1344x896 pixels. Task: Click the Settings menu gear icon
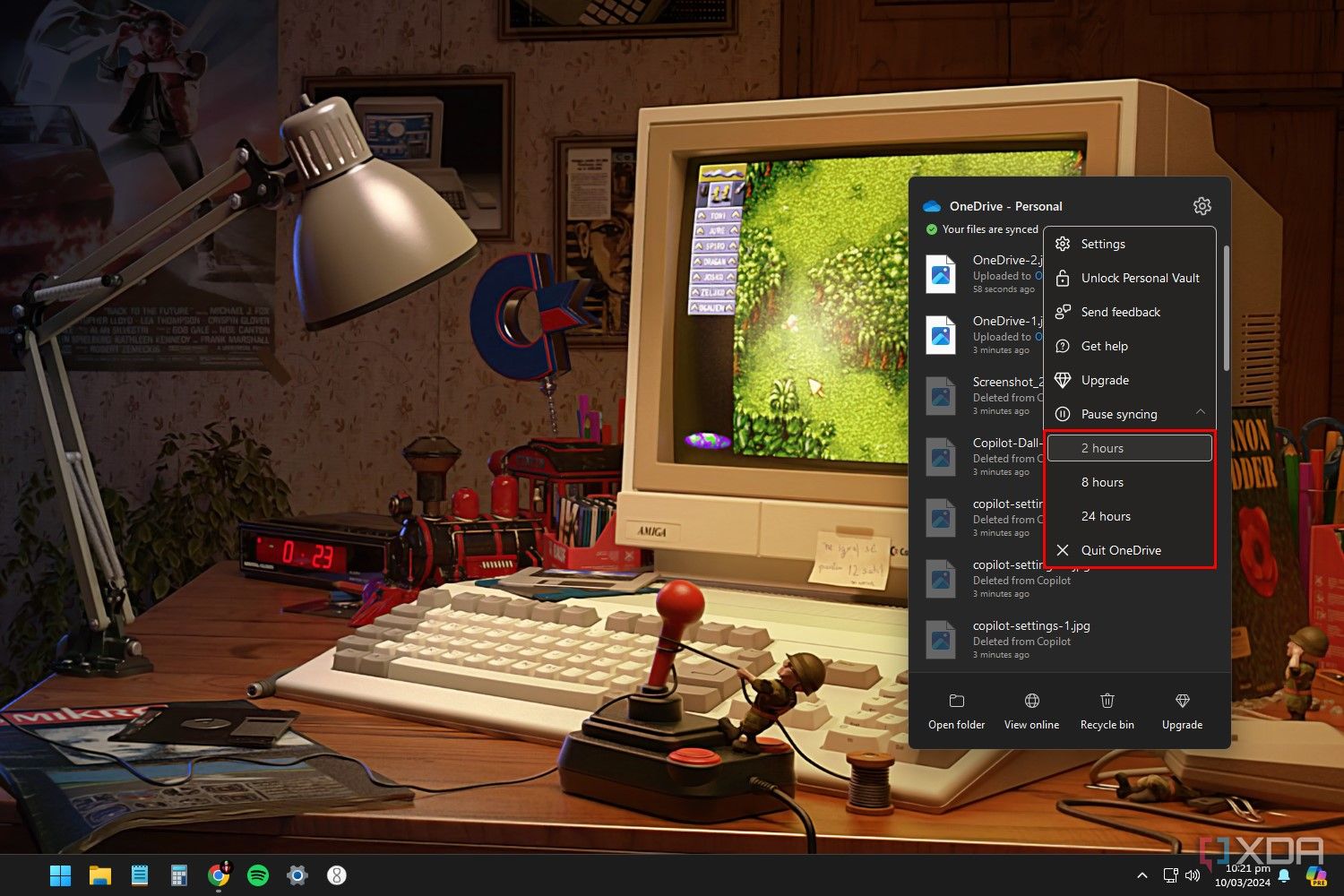pyautogui.click(x=1063, y=244)
